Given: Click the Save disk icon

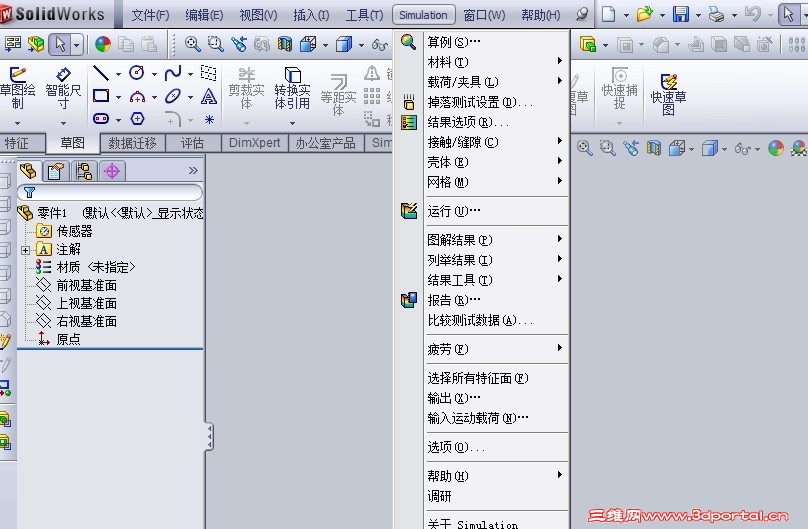Looking at the screenshot, I should [681, 14].
